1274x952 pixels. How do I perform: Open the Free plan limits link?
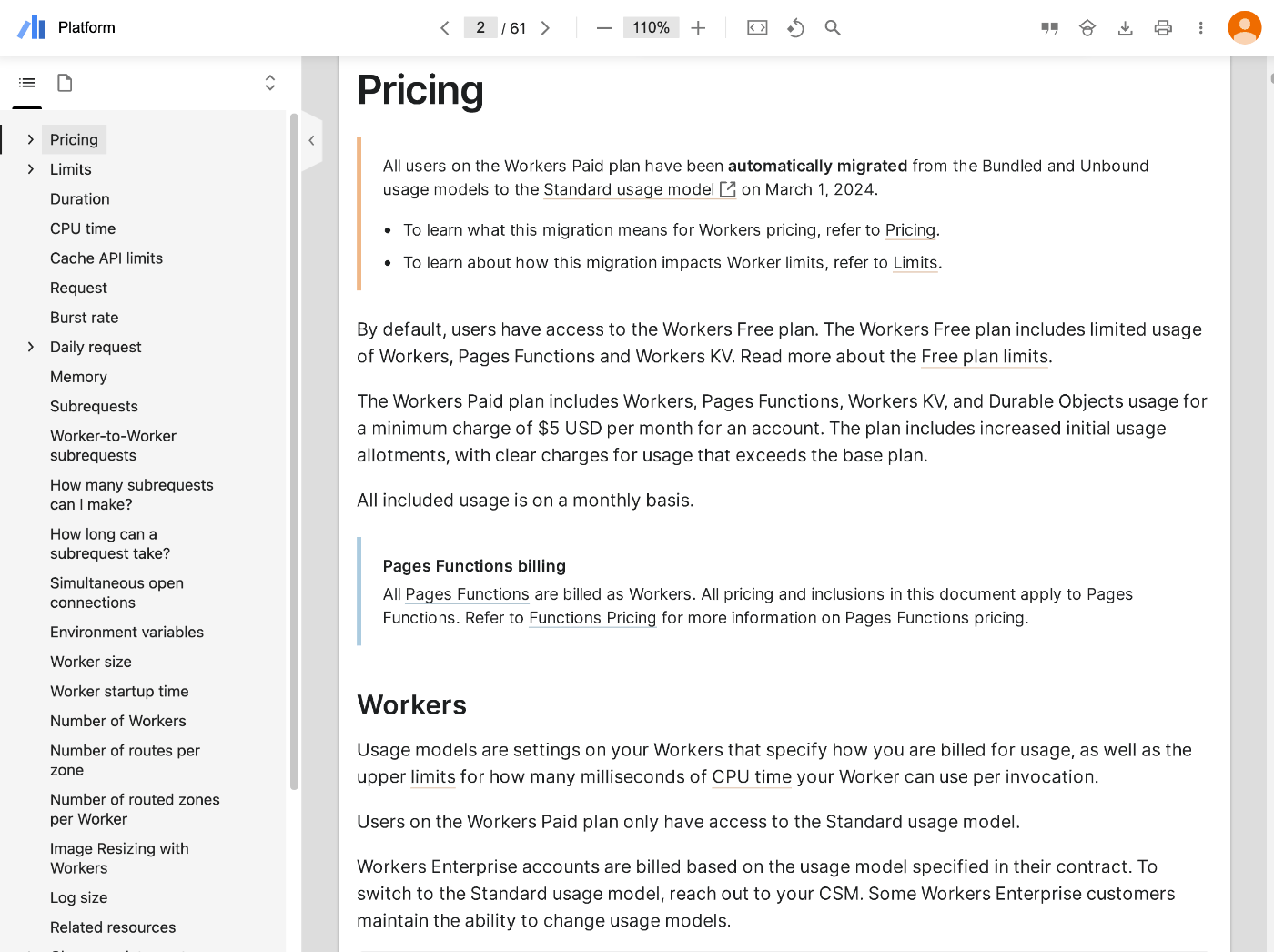click(985, 357)
